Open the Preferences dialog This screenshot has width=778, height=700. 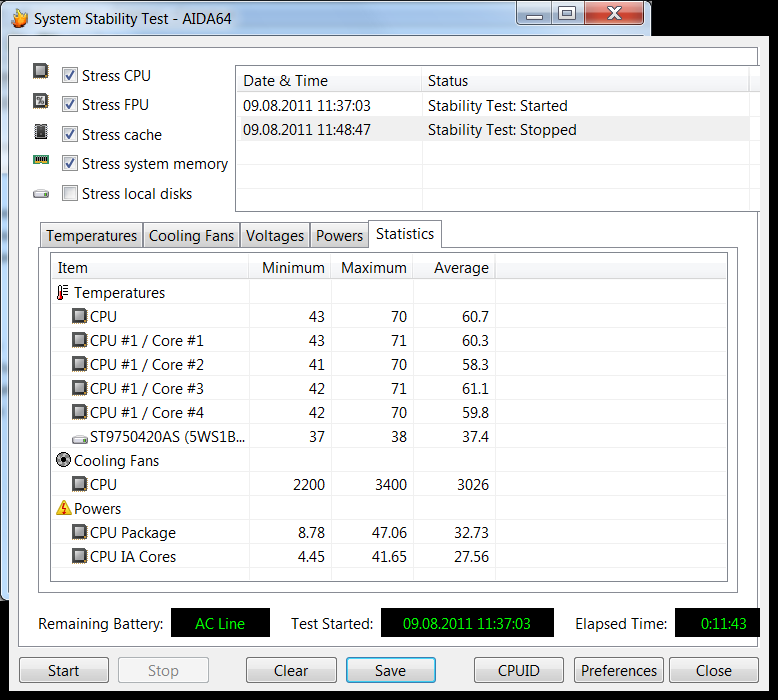pyautogui.click(x=619, y=671)
